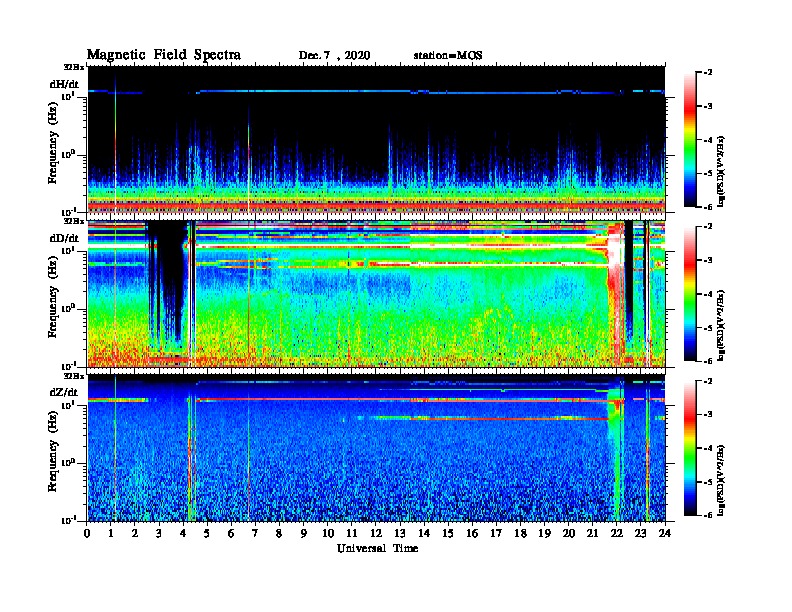This screenshot has height=612, width=792.
Task: Click hour tick label '3' on time axis
Action: click(159, 534)
